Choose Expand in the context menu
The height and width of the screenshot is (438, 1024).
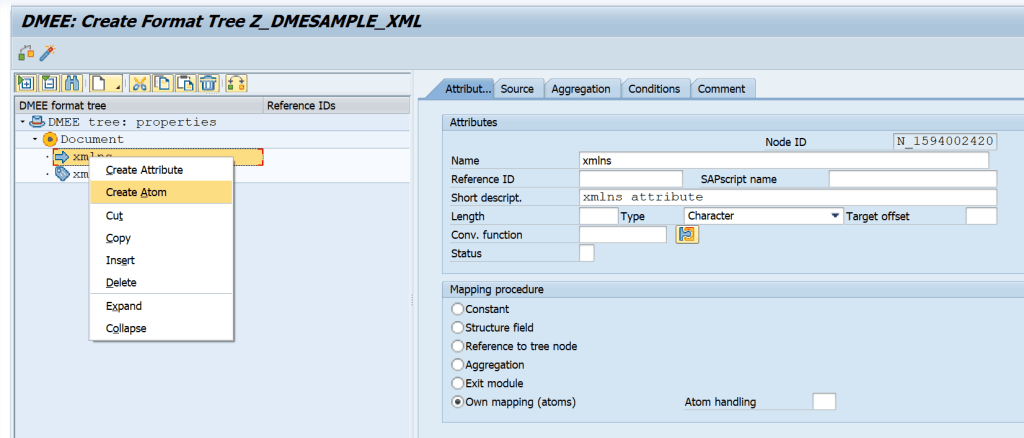click(x=161, y=306)
